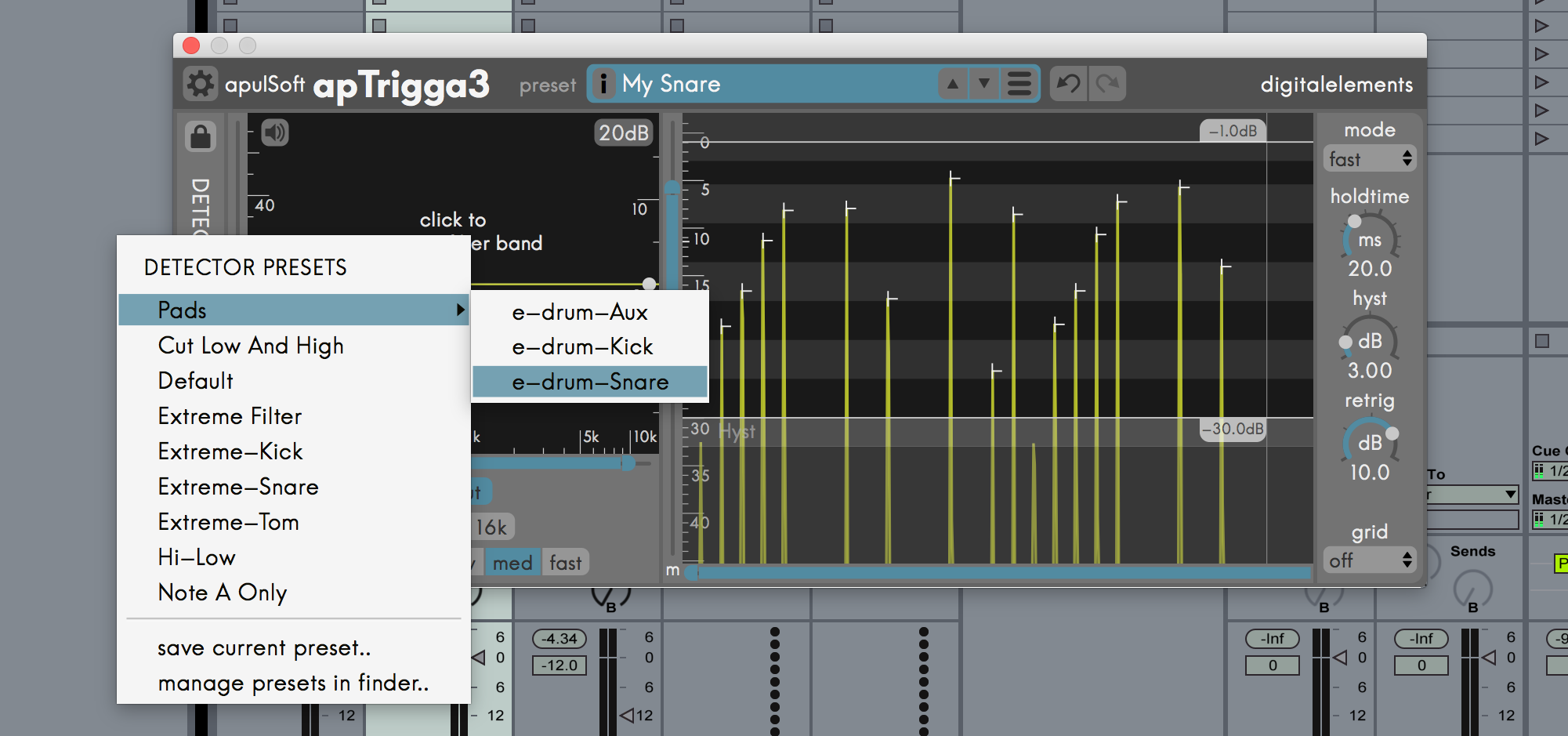Click manage presets in finder..

click(293, 683)
